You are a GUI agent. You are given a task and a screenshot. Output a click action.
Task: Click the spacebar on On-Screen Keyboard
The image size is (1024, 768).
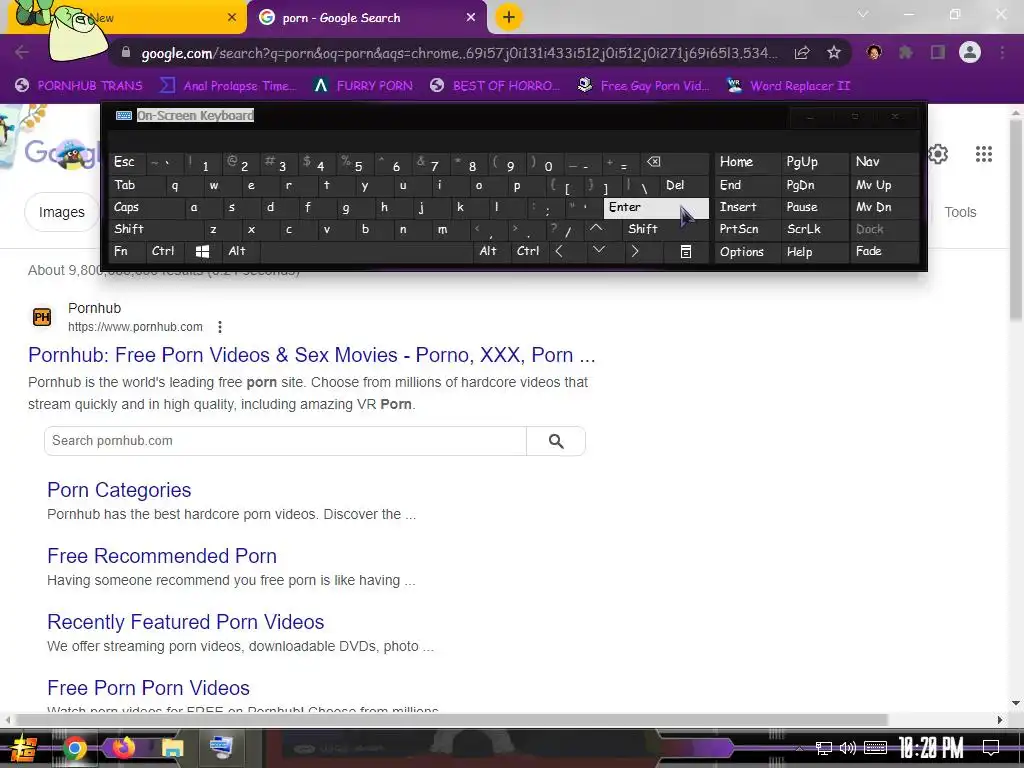point(366,251)
